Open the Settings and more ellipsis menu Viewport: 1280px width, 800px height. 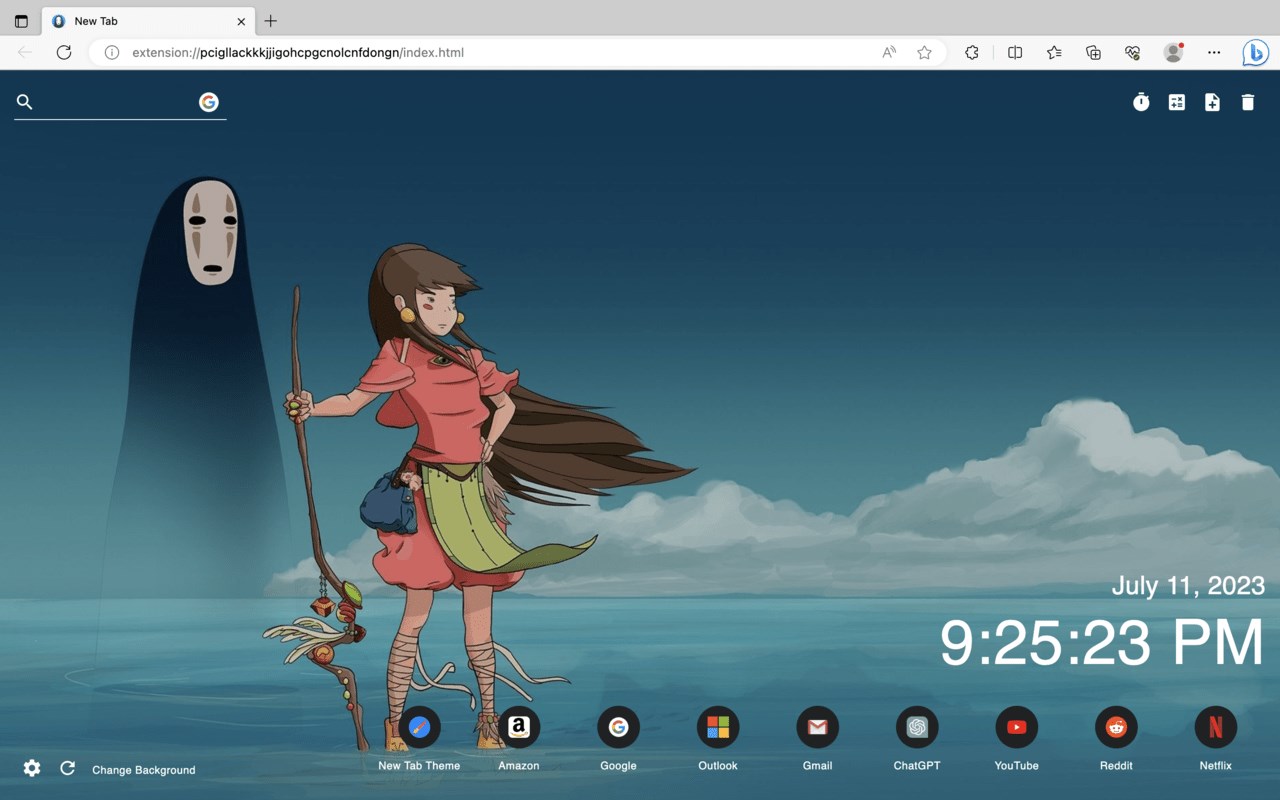pyautogui.click(x=1214, y=52)
